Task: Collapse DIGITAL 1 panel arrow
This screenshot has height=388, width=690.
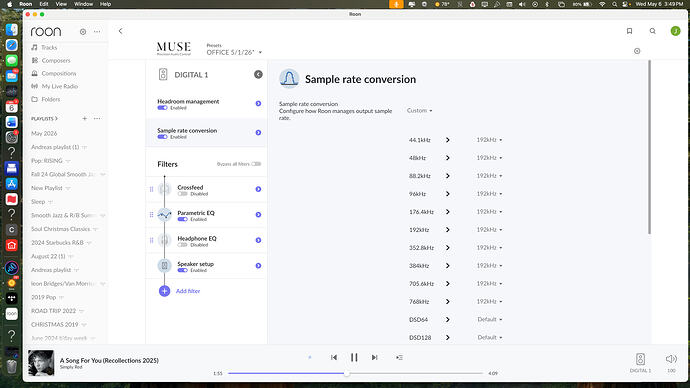Action: point(258,74)
